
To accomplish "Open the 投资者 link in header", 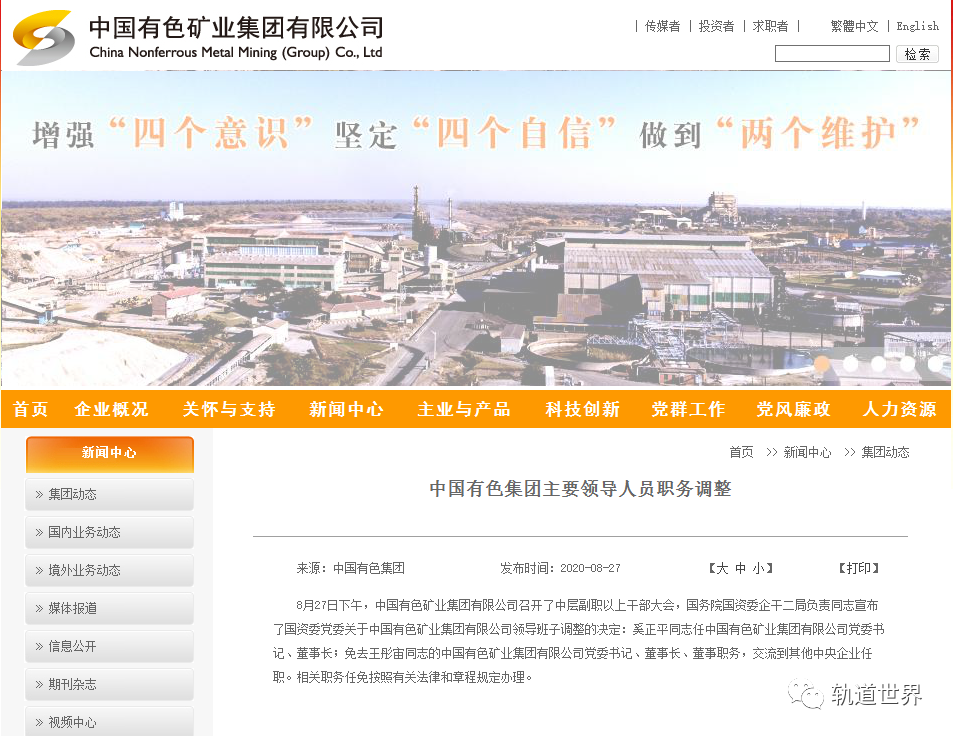I will (717, 26).
